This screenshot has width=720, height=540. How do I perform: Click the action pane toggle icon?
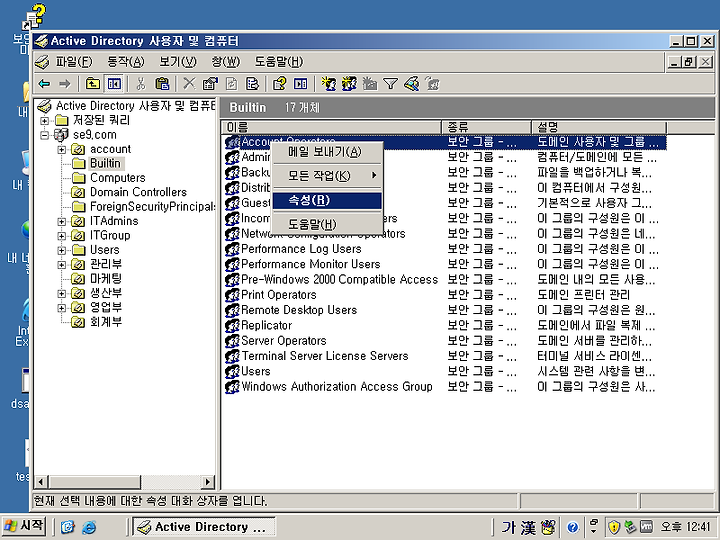pyautogui.click(x=300, y=84)
